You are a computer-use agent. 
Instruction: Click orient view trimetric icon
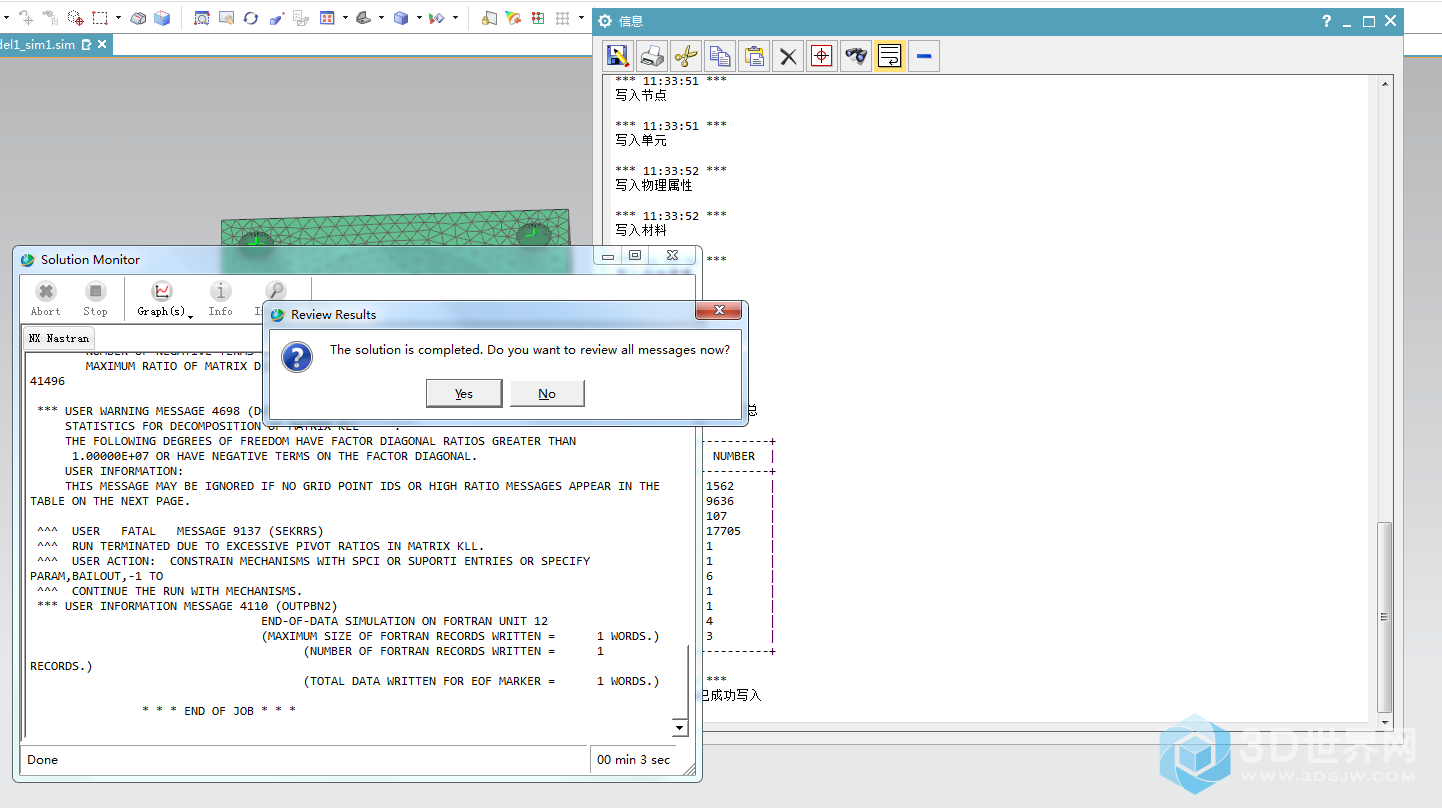(363, 18)
